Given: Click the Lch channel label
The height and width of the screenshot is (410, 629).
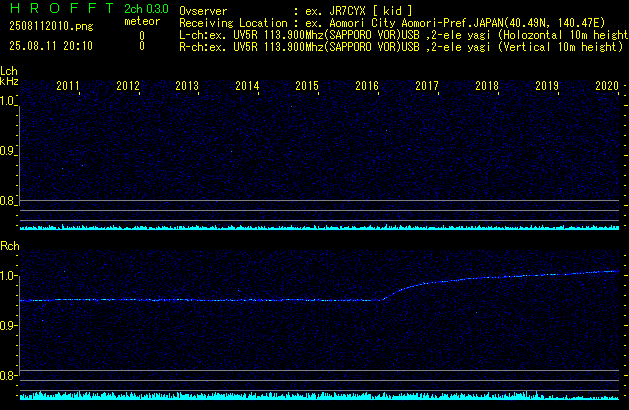Looking at the screenshot, I should (9, 71).
